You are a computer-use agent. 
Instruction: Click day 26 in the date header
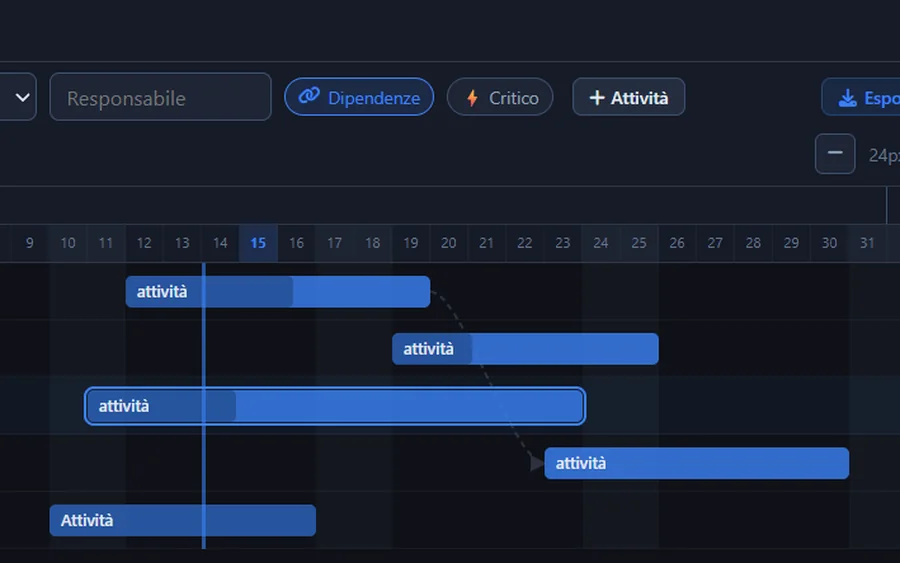click(677, 243)
